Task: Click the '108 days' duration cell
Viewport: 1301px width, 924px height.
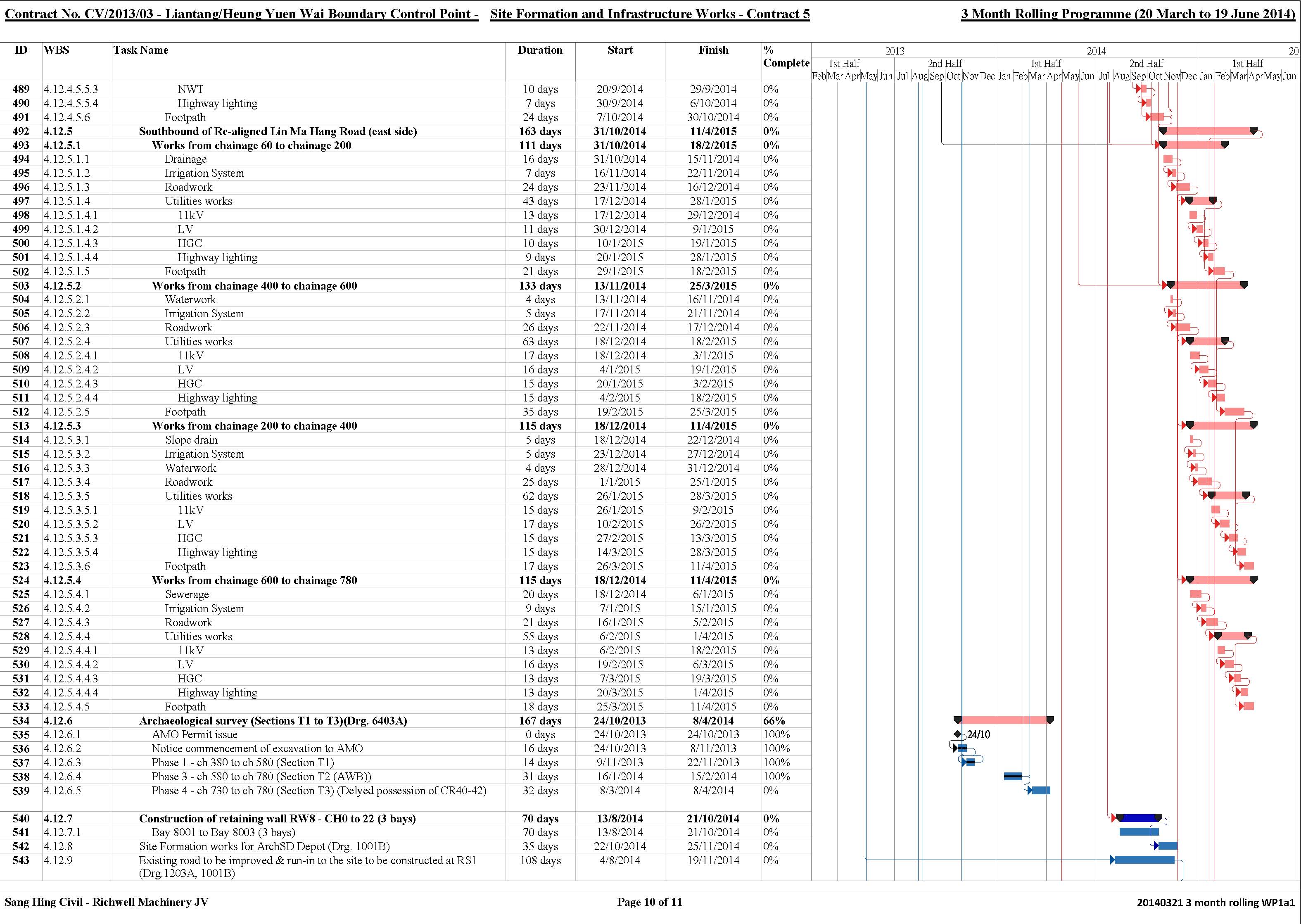Action: click(540, 860)
